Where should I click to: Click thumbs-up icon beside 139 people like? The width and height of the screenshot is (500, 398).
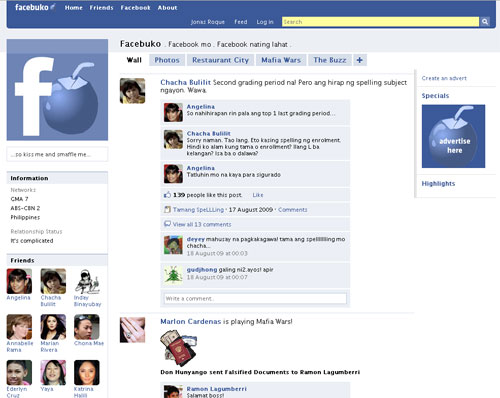click(x=167, y=195)
